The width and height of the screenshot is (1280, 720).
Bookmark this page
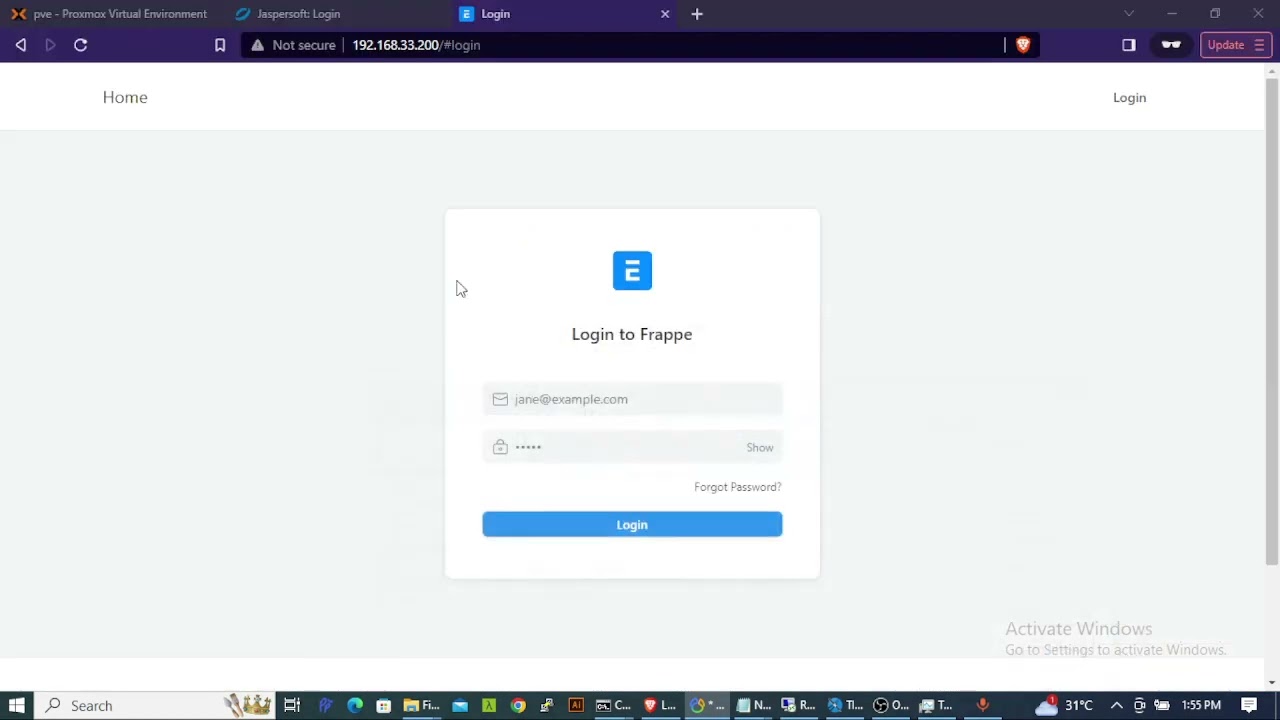[220, 45]
